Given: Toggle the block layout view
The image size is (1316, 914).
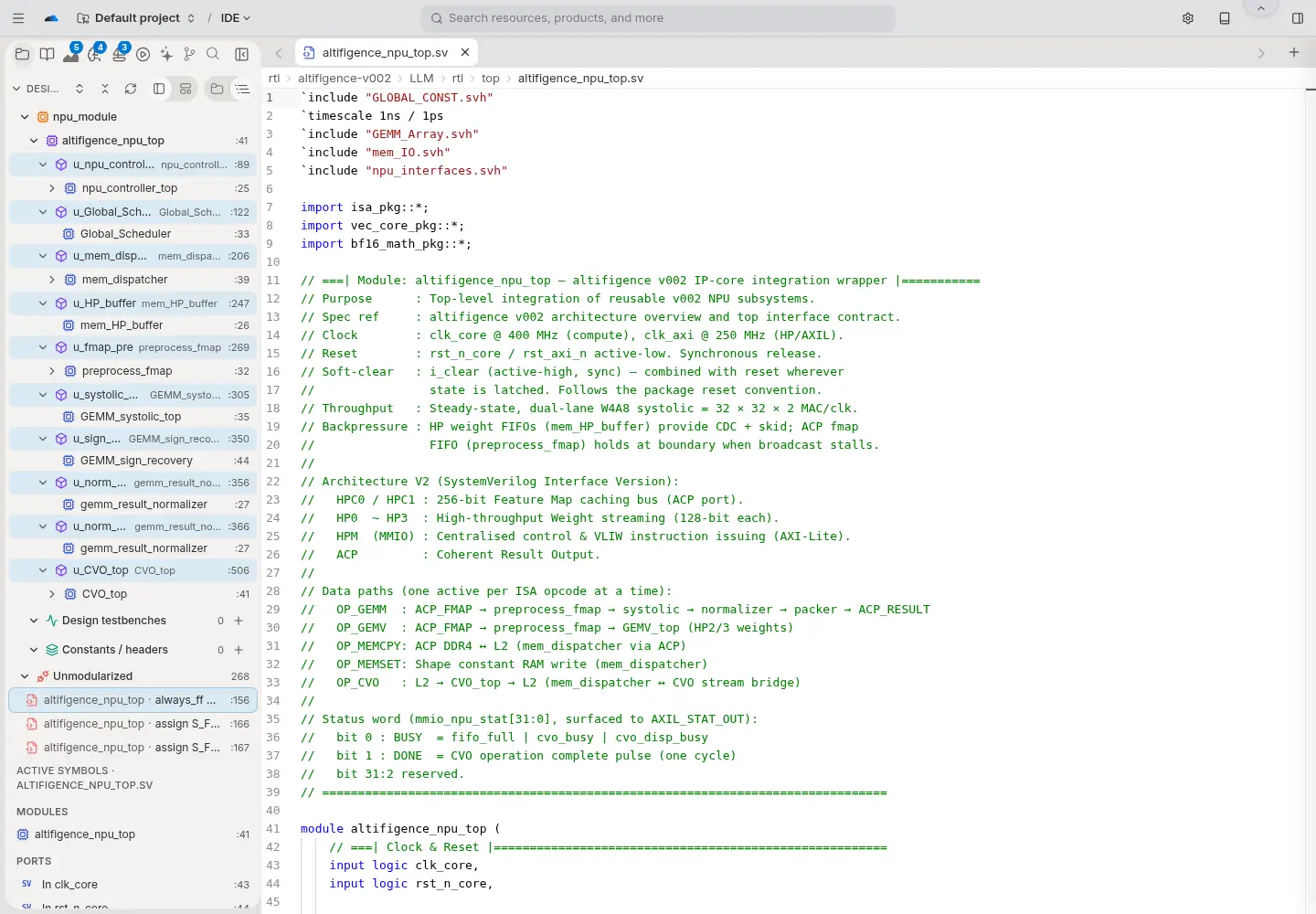Looking at the screenshot, I should (186, 89).
